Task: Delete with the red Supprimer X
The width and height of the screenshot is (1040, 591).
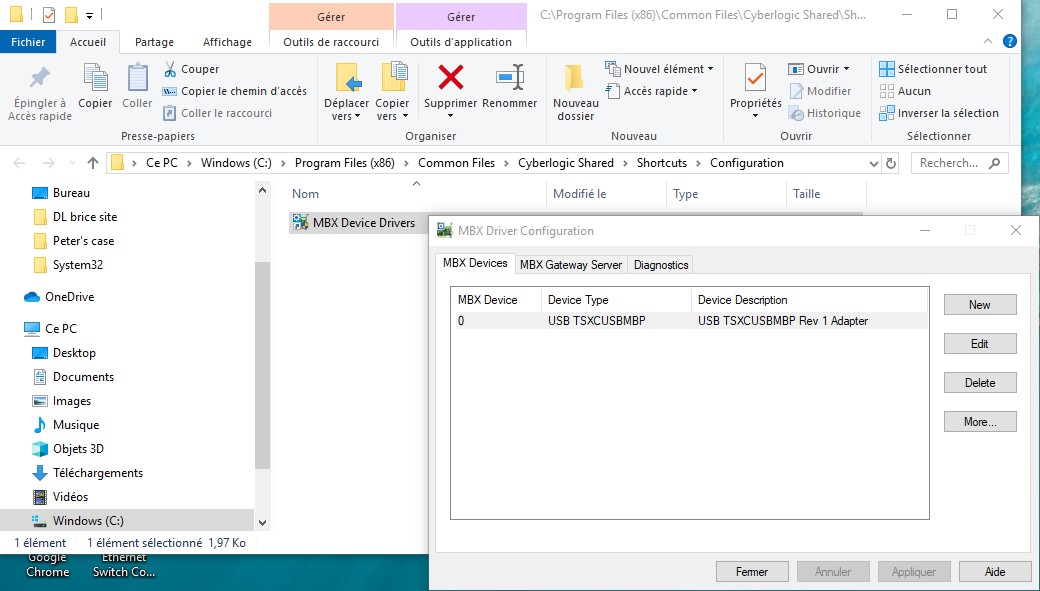Action: (x=450, y=78)
